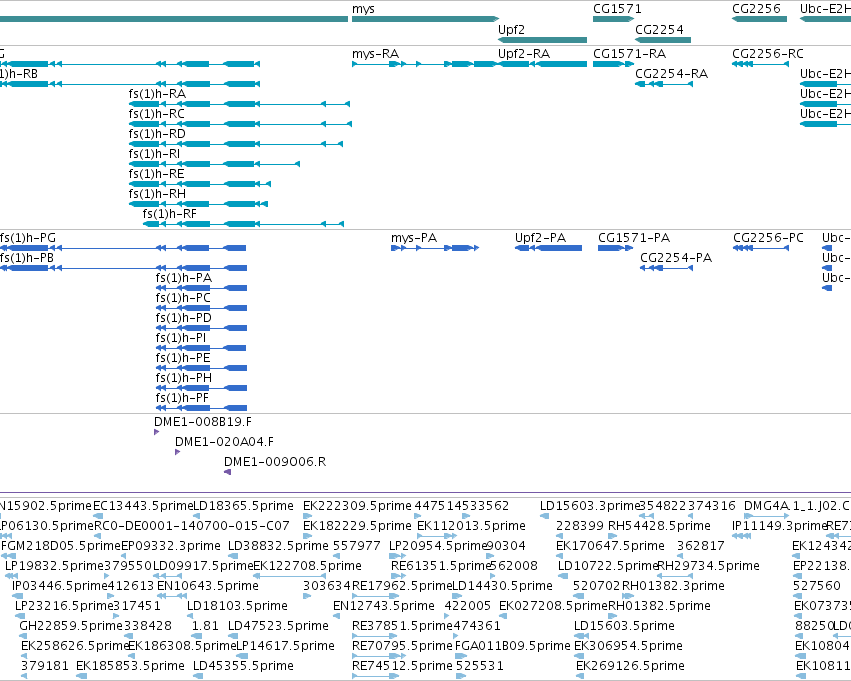
Task: Select EST RH54428.5prime
Action: coord(659,526)
